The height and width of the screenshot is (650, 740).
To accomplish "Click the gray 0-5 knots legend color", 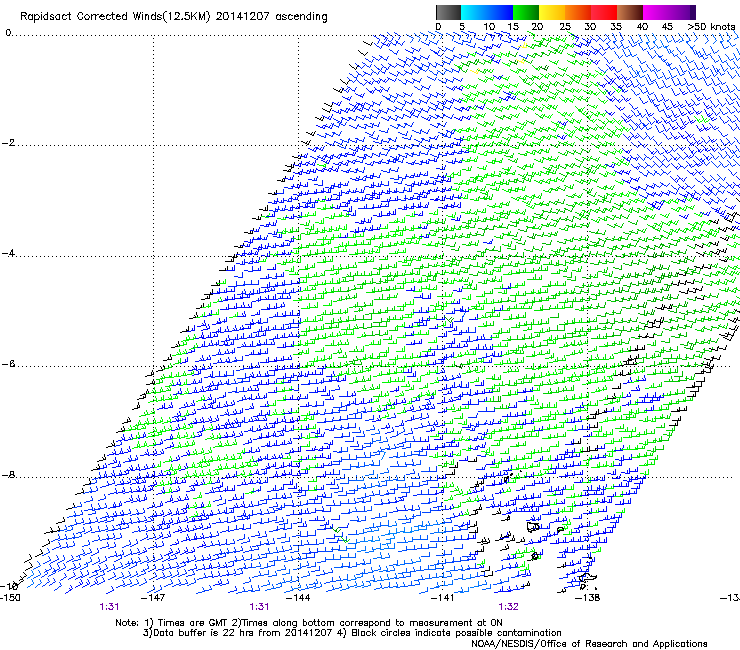I will tap(448, 12).
